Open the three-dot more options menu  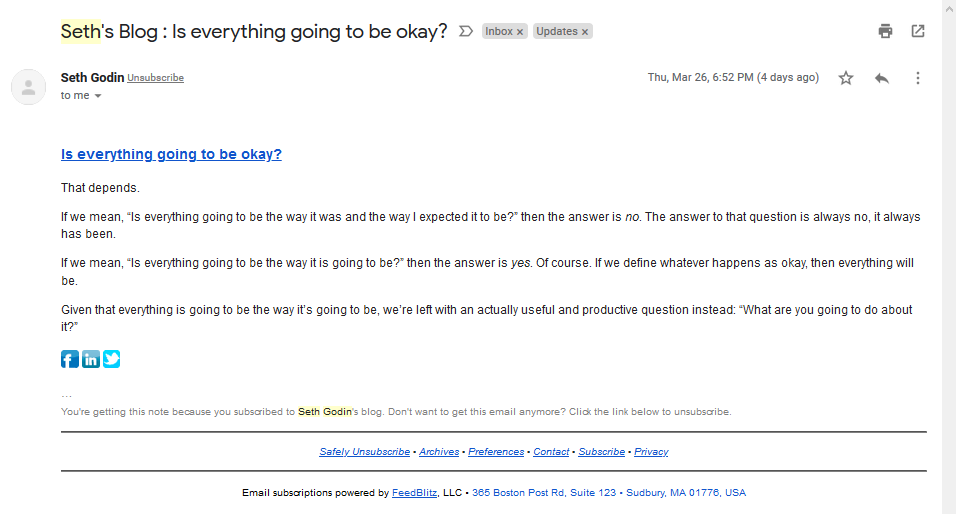[x=918, y=78]
